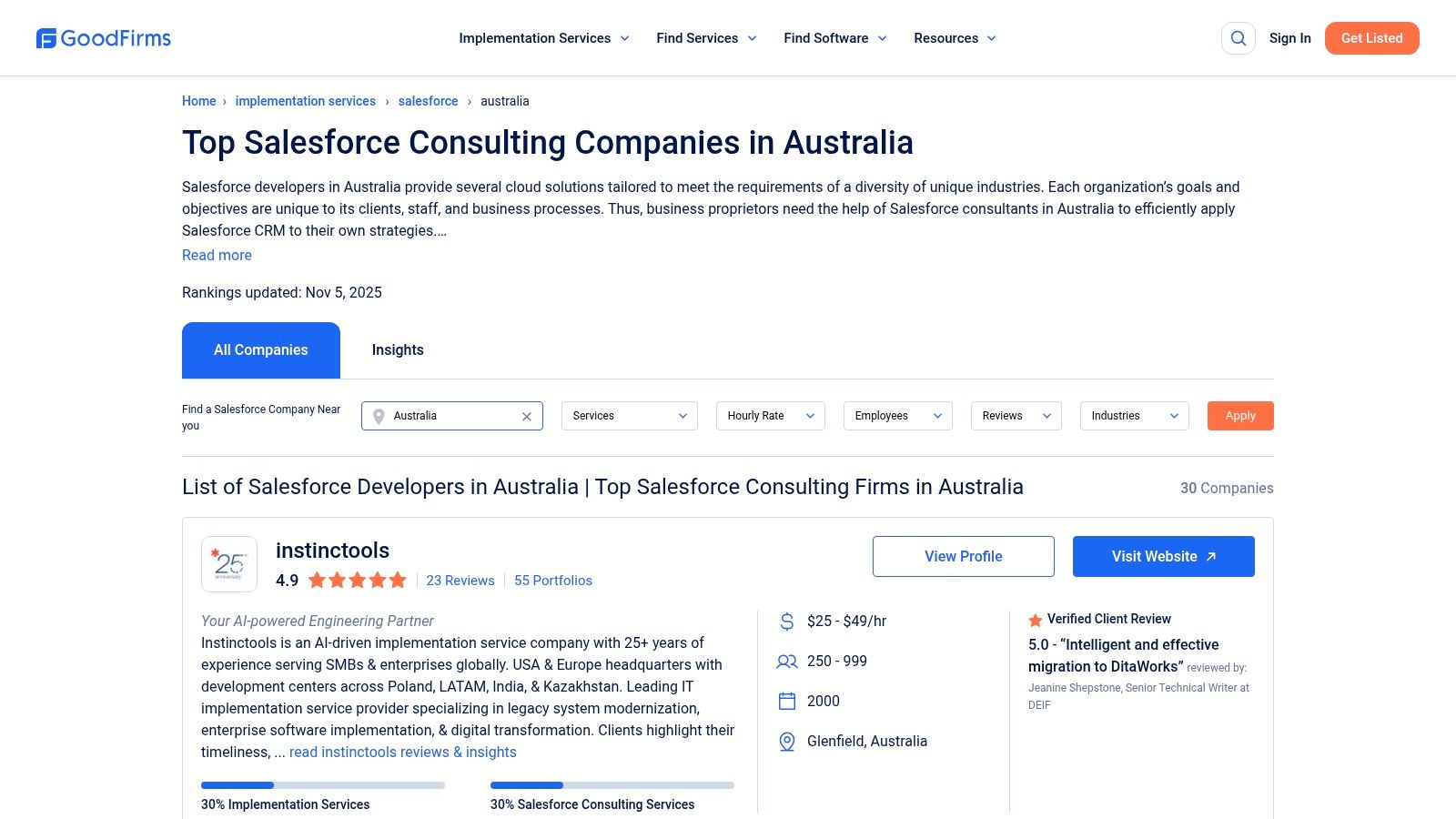Expand the Employees filter dropdown
This screenshot has height=819, width=1456.
(x=897, y=416)
